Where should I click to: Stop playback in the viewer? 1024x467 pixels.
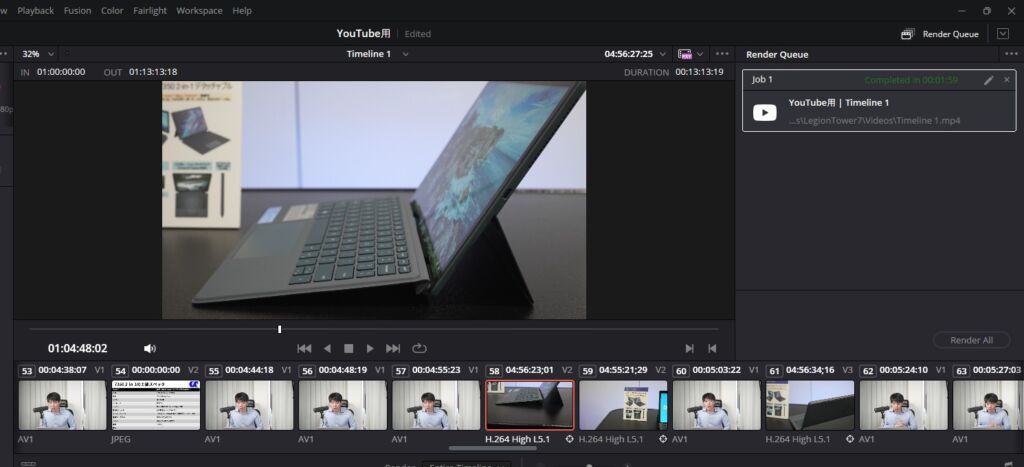(349, 348)
